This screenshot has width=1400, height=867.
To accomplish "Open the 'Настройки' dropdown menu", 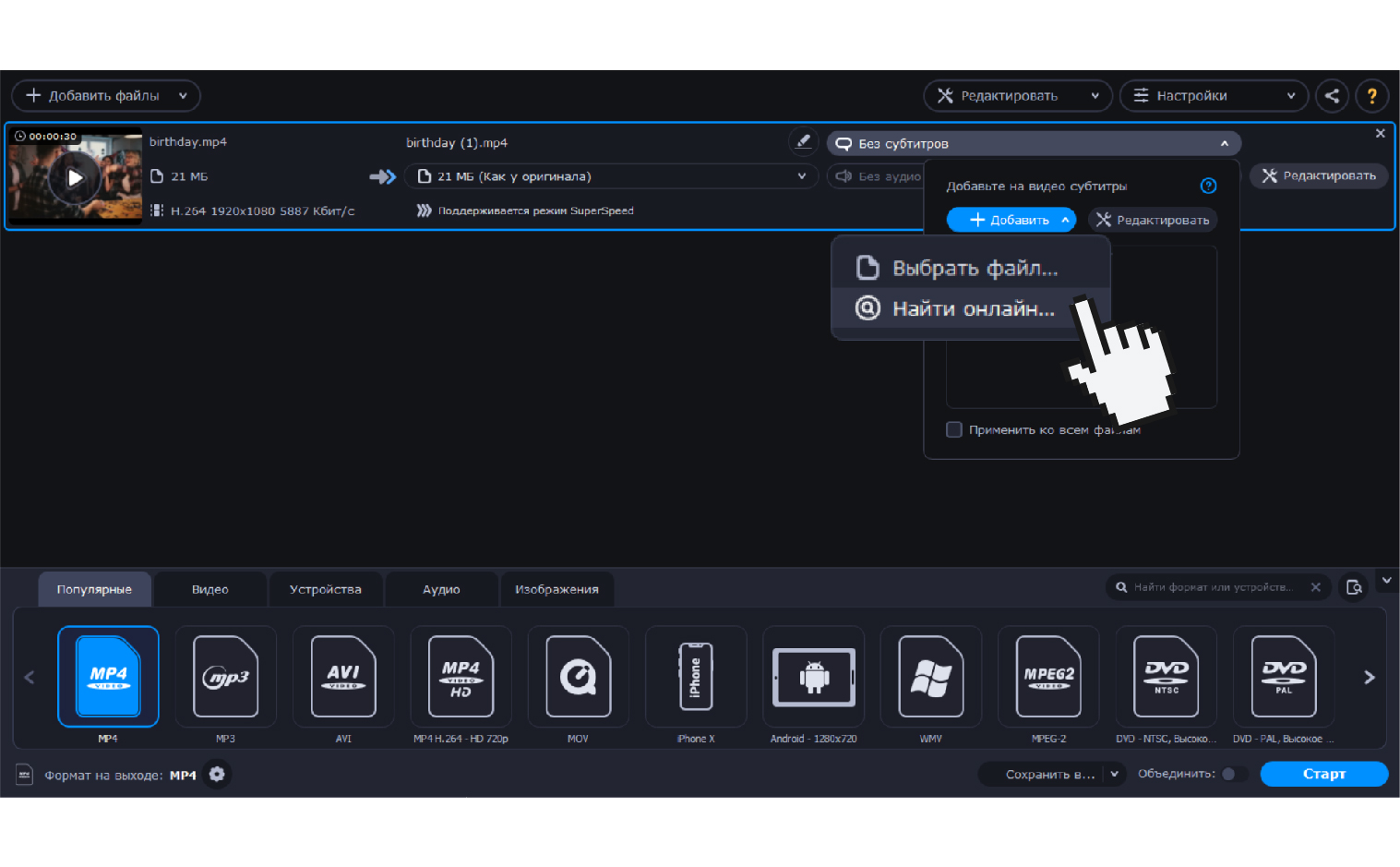I will click(1213, 96).
